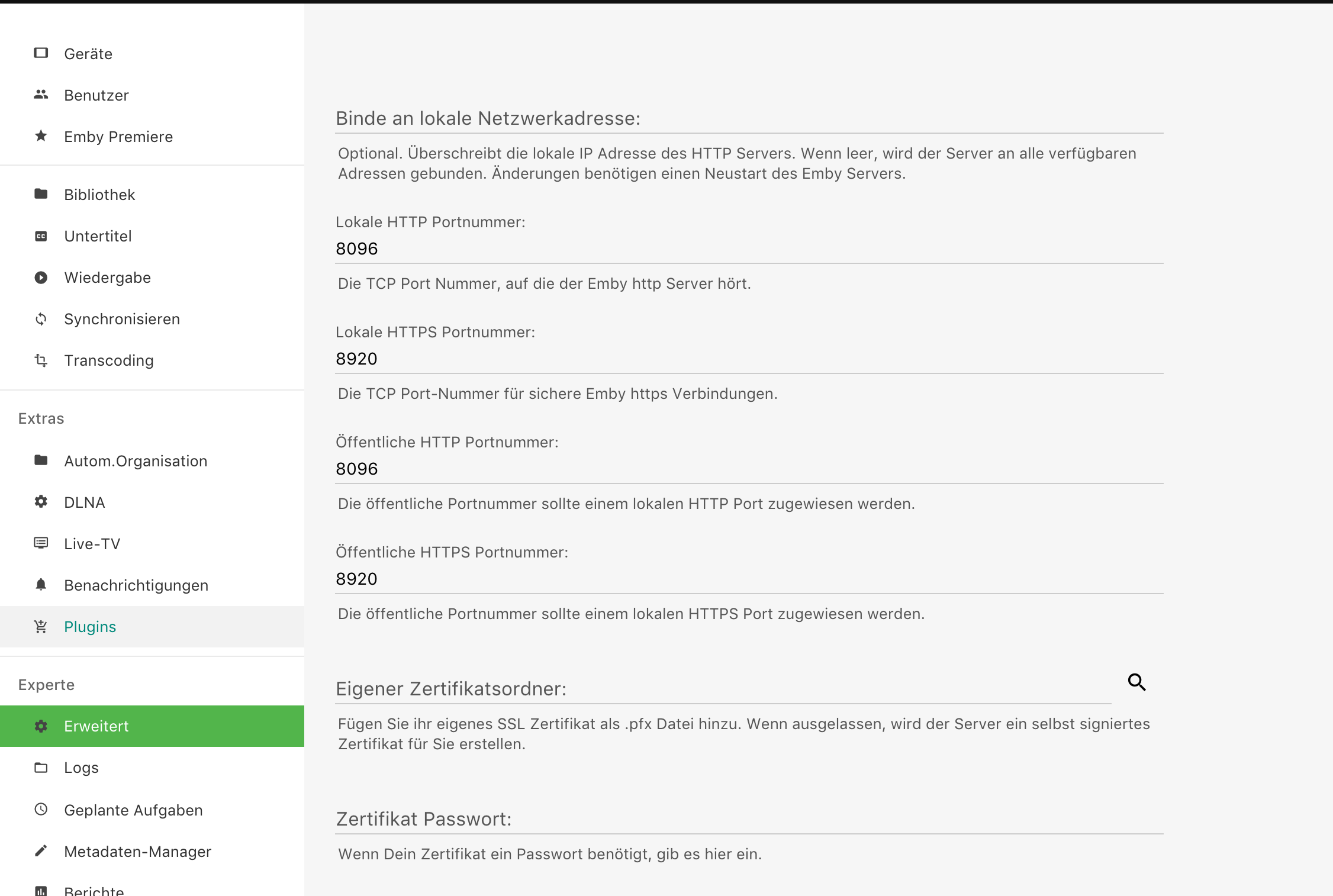Open the Benutzer settings page
This screenshot has height=896, width=1333.
[152, 95]
